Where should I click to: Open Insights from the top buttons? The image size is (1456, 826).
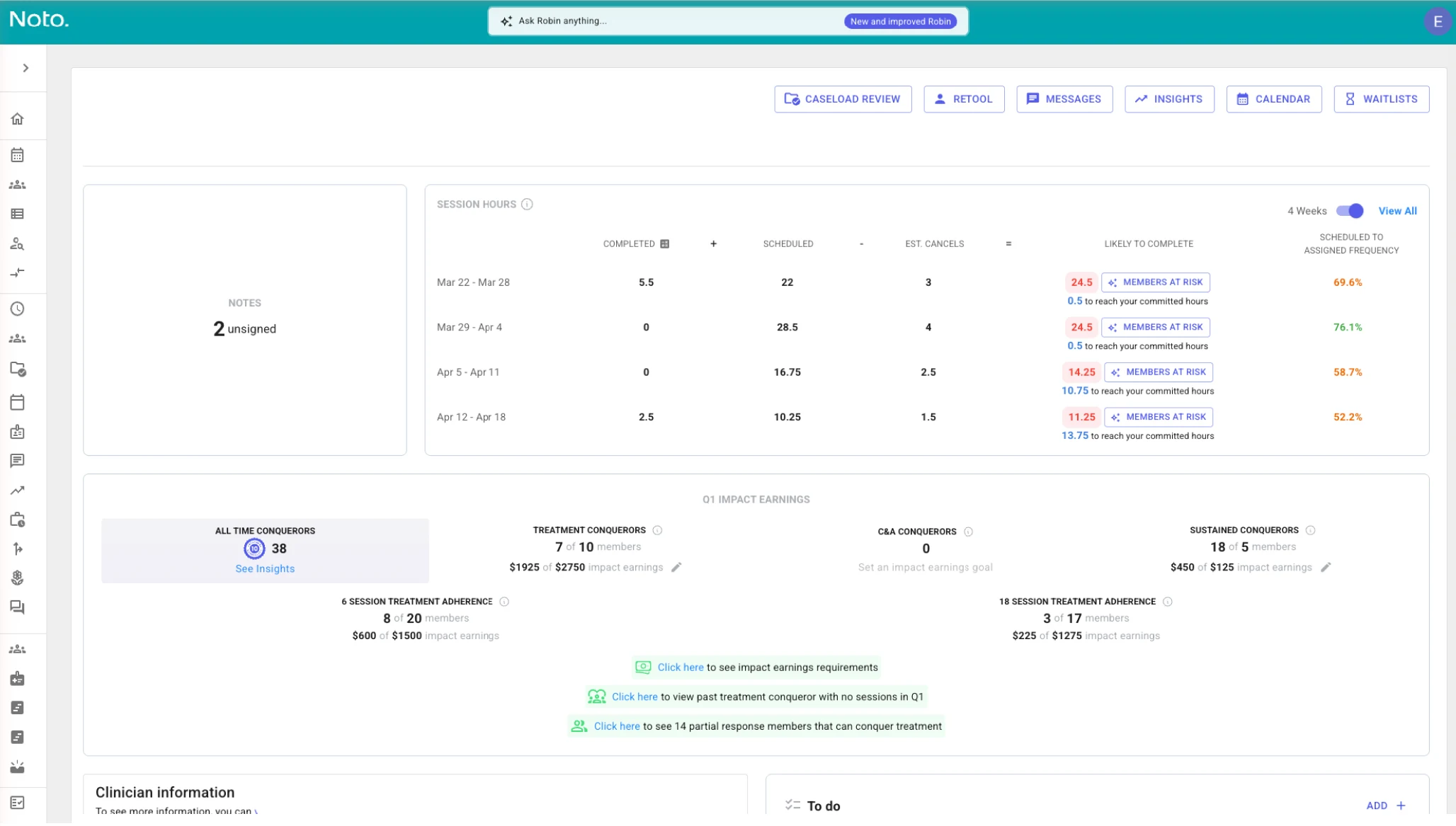(1169, 99)
